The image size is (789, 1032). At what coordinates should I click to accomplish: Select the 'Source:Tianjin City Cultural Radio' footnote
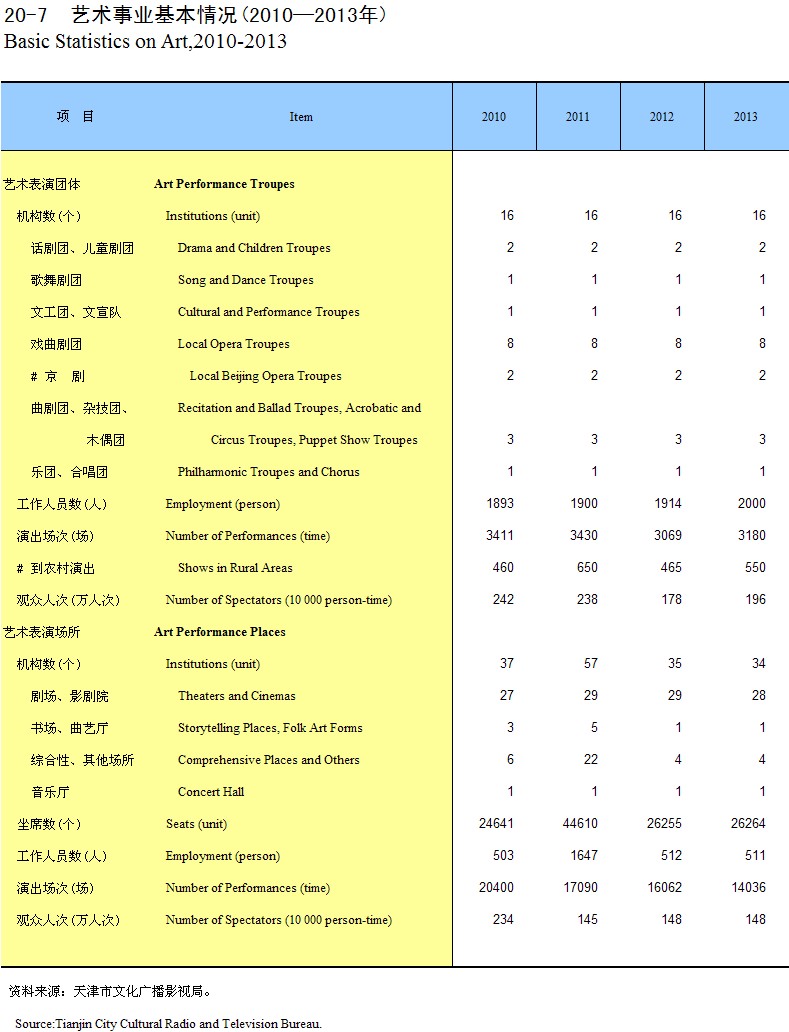(x=168, y=1023)
